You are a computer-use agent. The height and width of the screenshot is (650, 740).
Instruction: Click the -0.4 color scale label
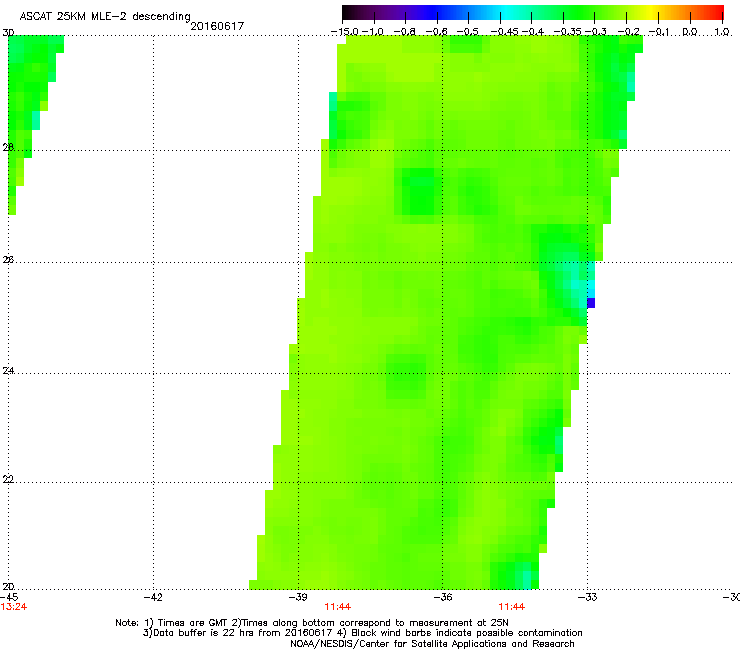click(x=532, y=32)
